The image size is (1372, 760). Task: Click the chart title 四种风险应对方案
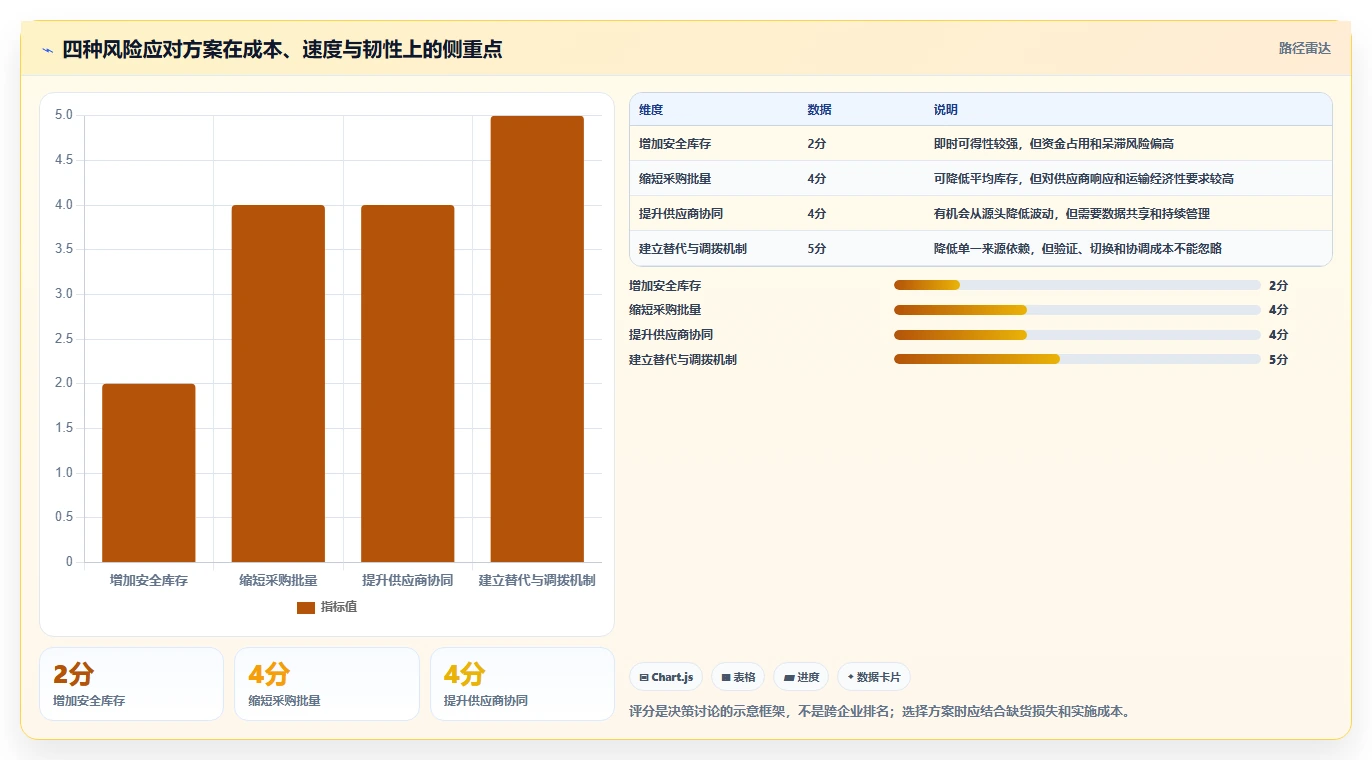[x=282, y=50]
